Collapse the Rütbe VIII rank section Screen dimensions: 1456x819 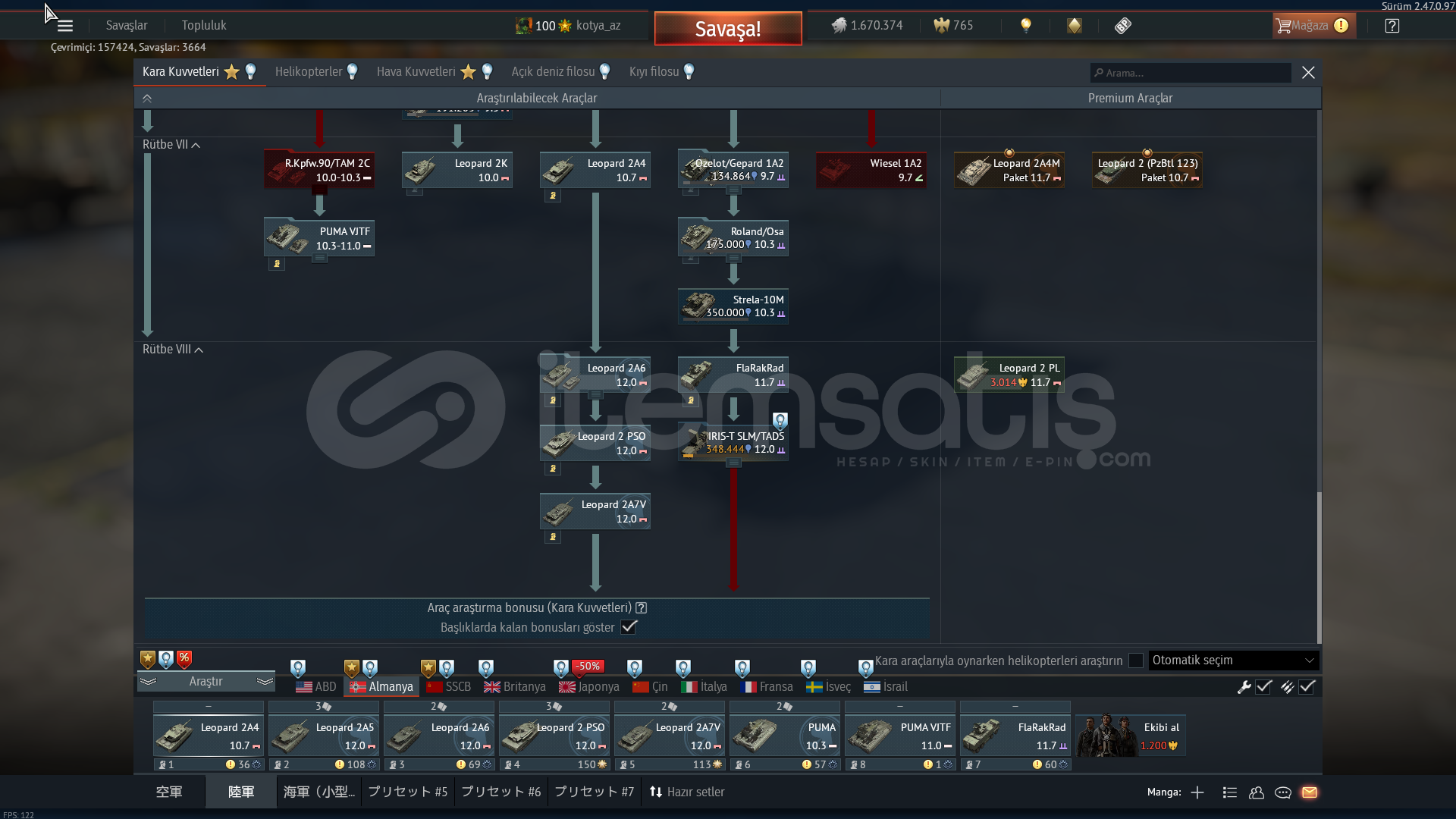173,350
